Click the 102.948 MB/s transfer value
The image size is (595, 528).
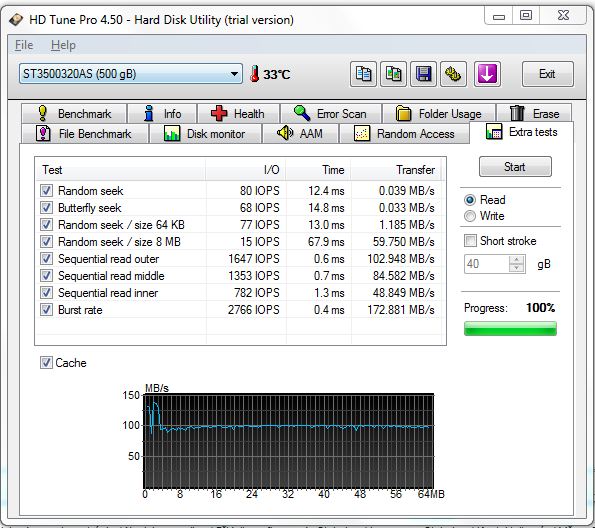401,259
